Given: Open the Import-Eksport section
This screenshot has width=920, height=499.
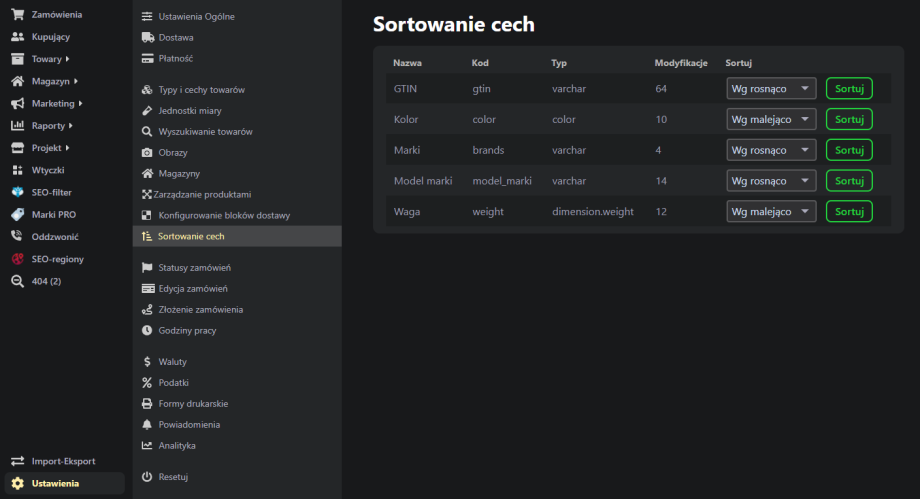Looking at the screenshot, I should 62,461.
